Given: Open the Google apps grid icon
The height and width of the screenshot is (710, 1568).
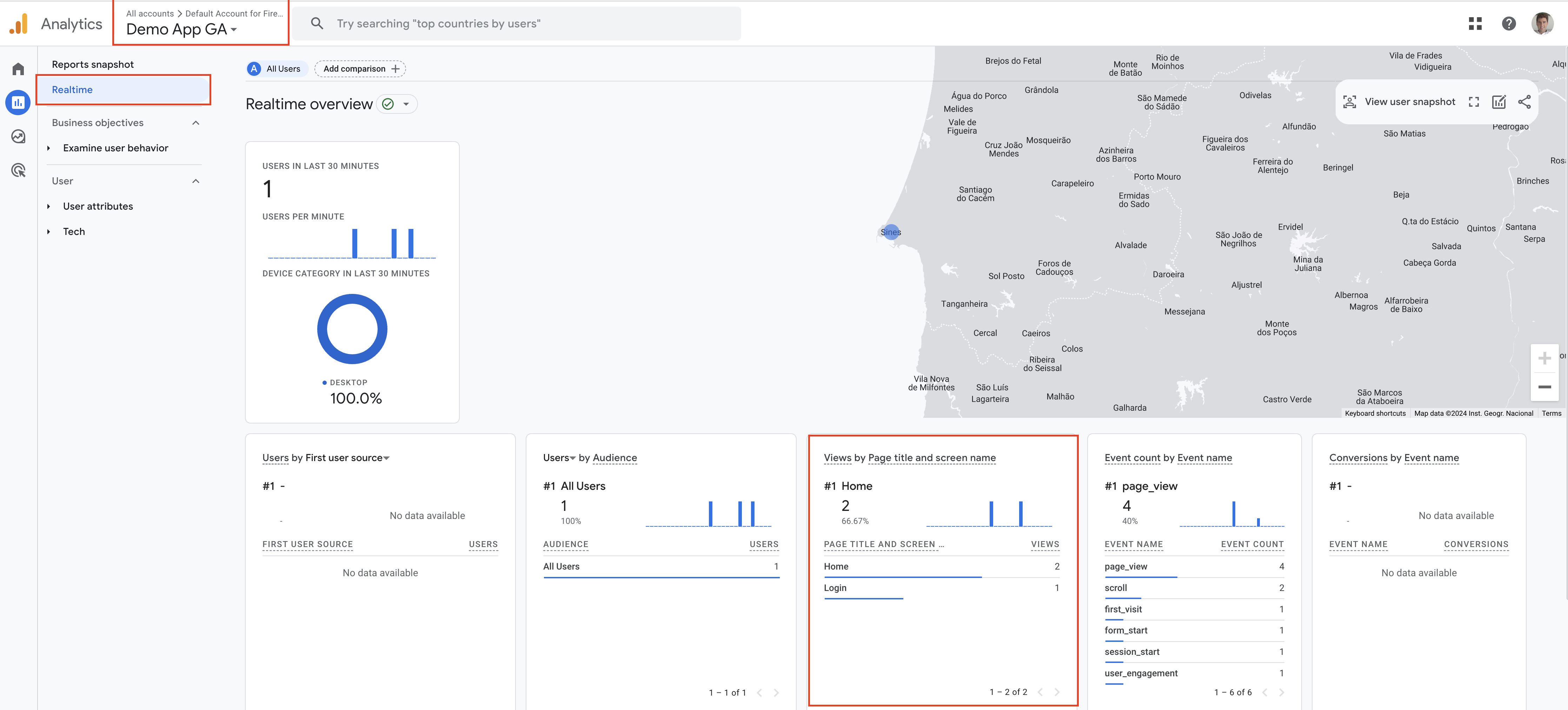Looking at the screenshot, I should click(x=1475, y=24).
